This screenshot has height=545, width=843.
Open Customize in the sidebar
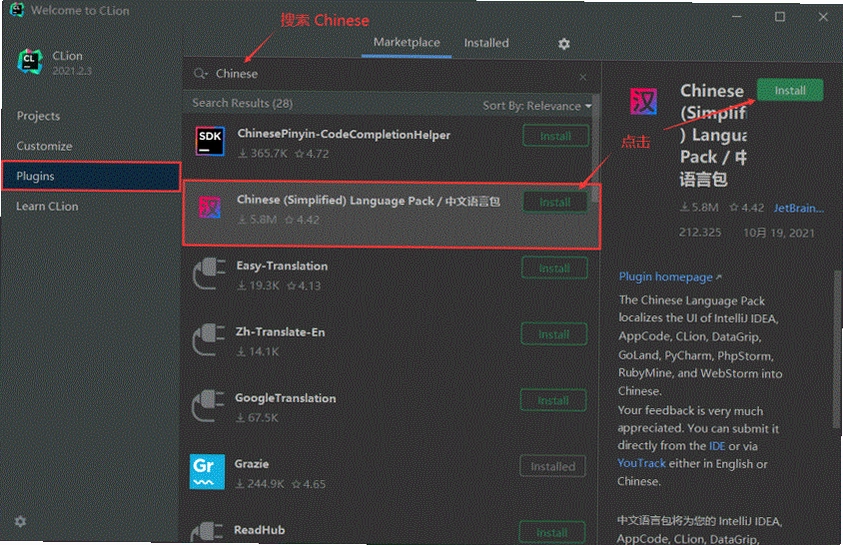44,146
